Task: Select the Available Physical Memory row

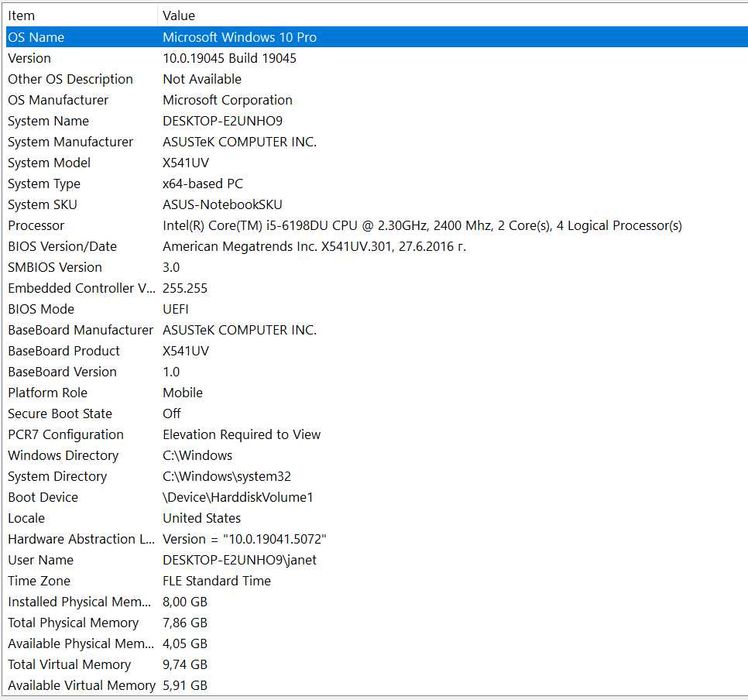Action: tap(377, 644)
